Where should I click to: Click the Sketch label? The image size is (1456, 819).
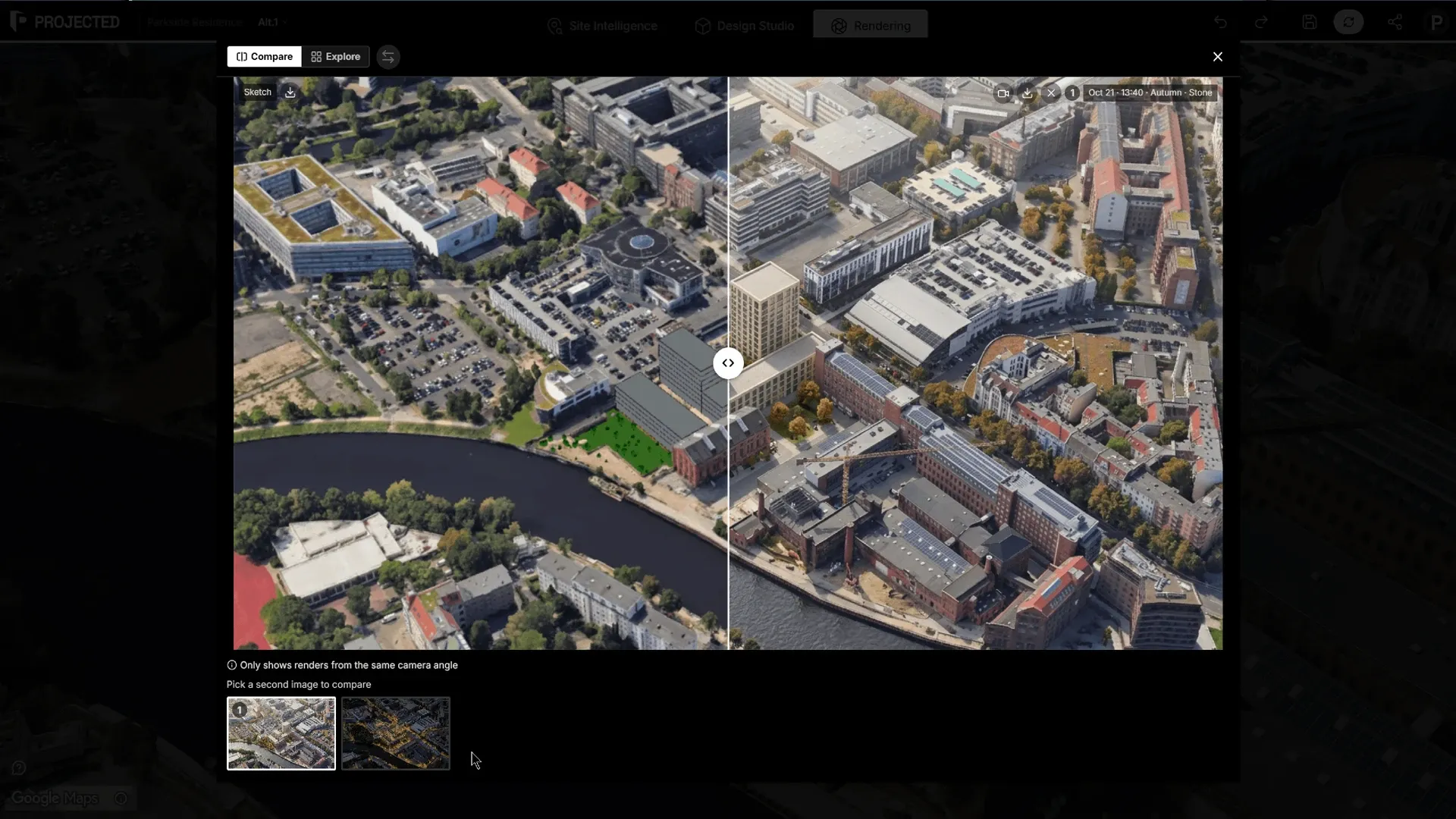[257, 93]
